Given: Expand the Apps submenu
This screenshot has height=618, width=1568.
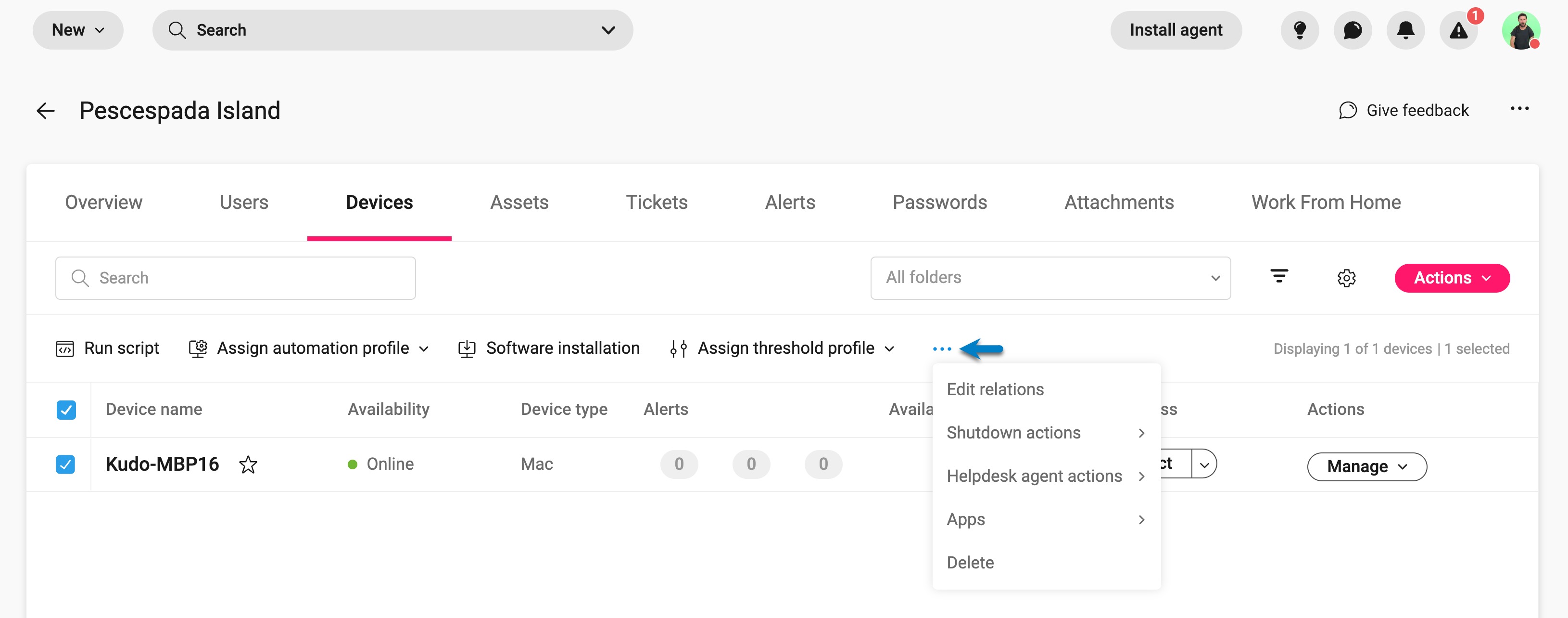Looking at the screenshot, I should 1046,519.
